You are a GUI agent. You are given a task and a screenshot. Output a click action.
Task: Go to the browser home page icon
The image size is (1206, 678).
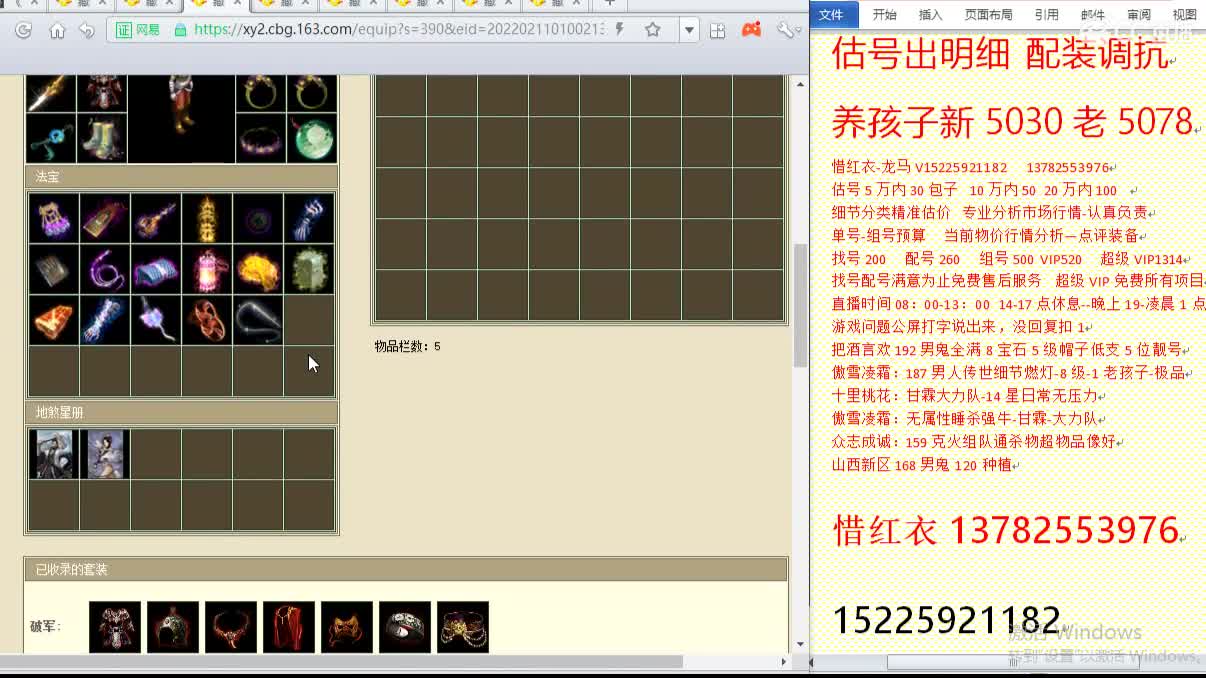click(x=57, y=30)
